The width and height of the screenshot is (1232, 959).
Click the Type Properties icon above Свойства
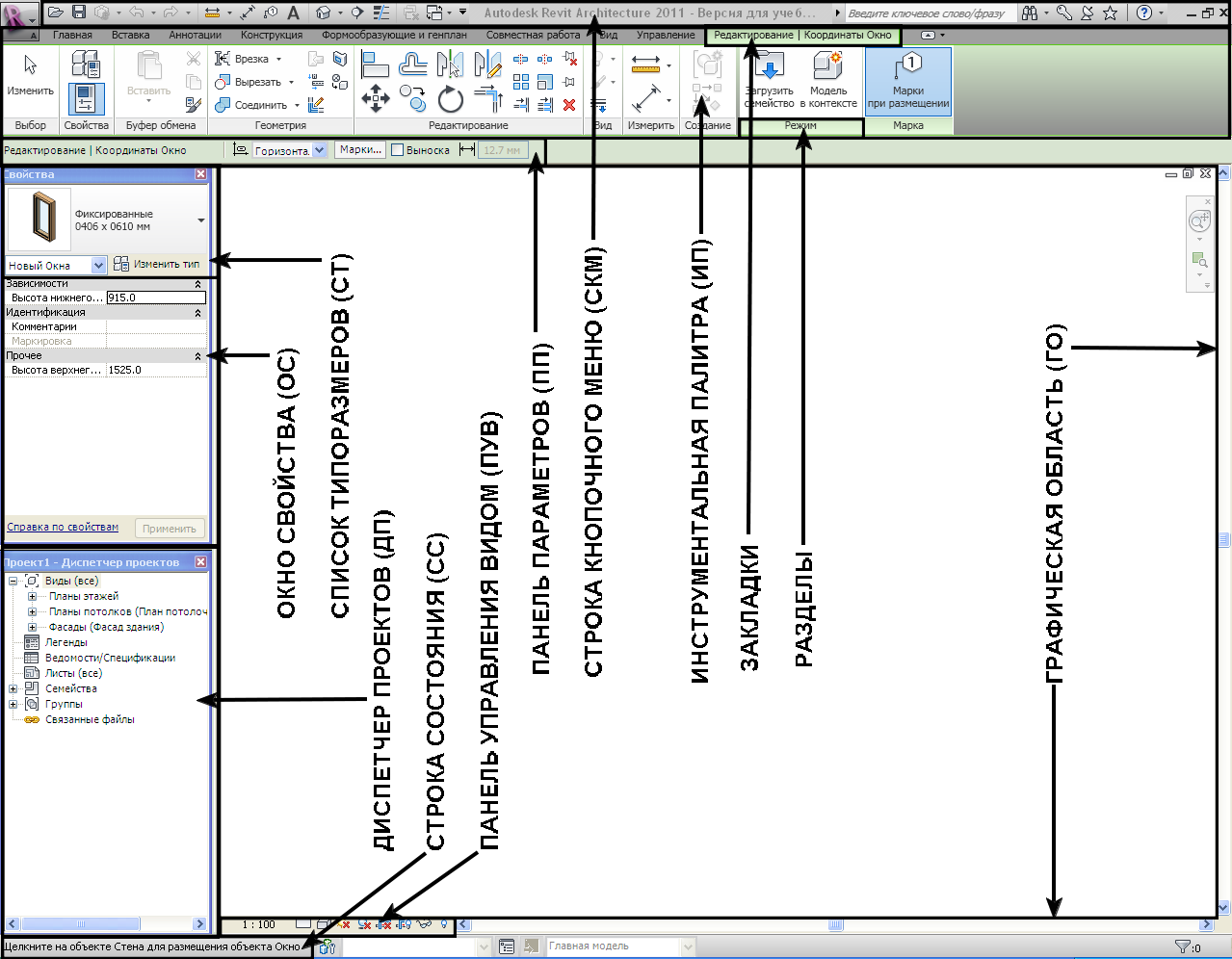click(86, 65)
